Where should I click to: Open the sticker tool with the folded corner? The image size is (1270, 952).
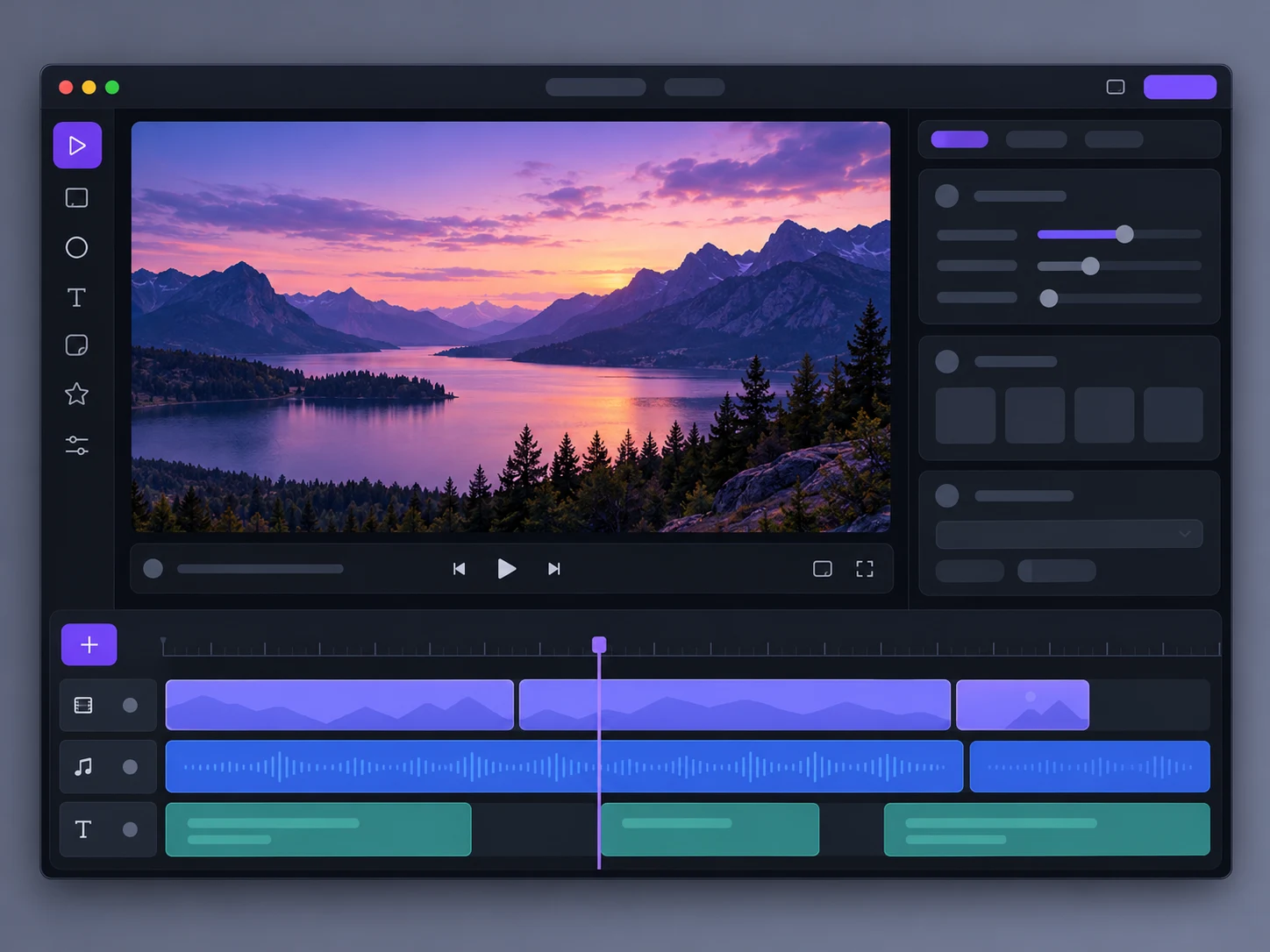tap(77, 345)
